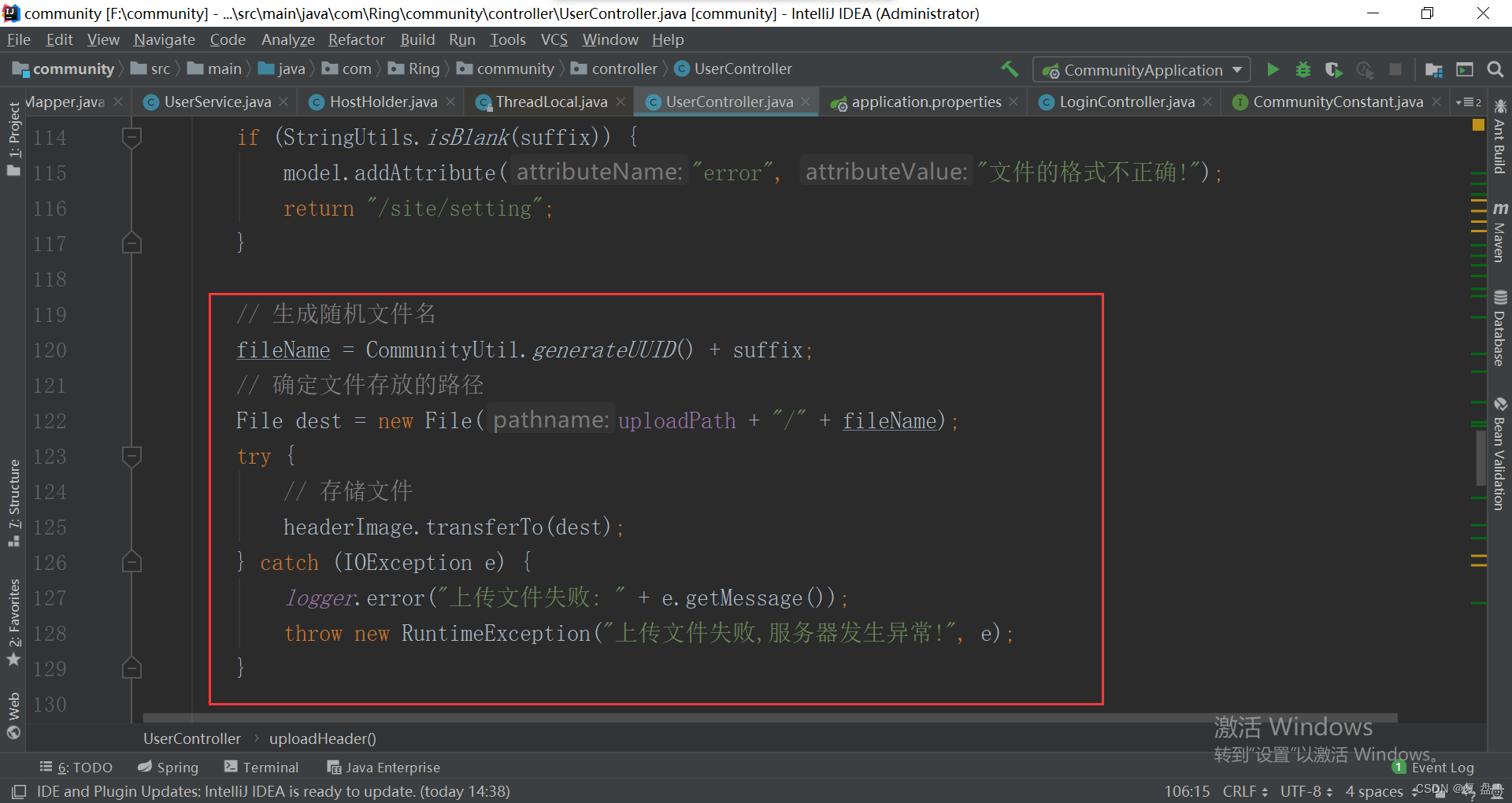The width and height of the screenshot is (1512, 803).
Task: Open the File menu
Action: click(x=19, y=39)
